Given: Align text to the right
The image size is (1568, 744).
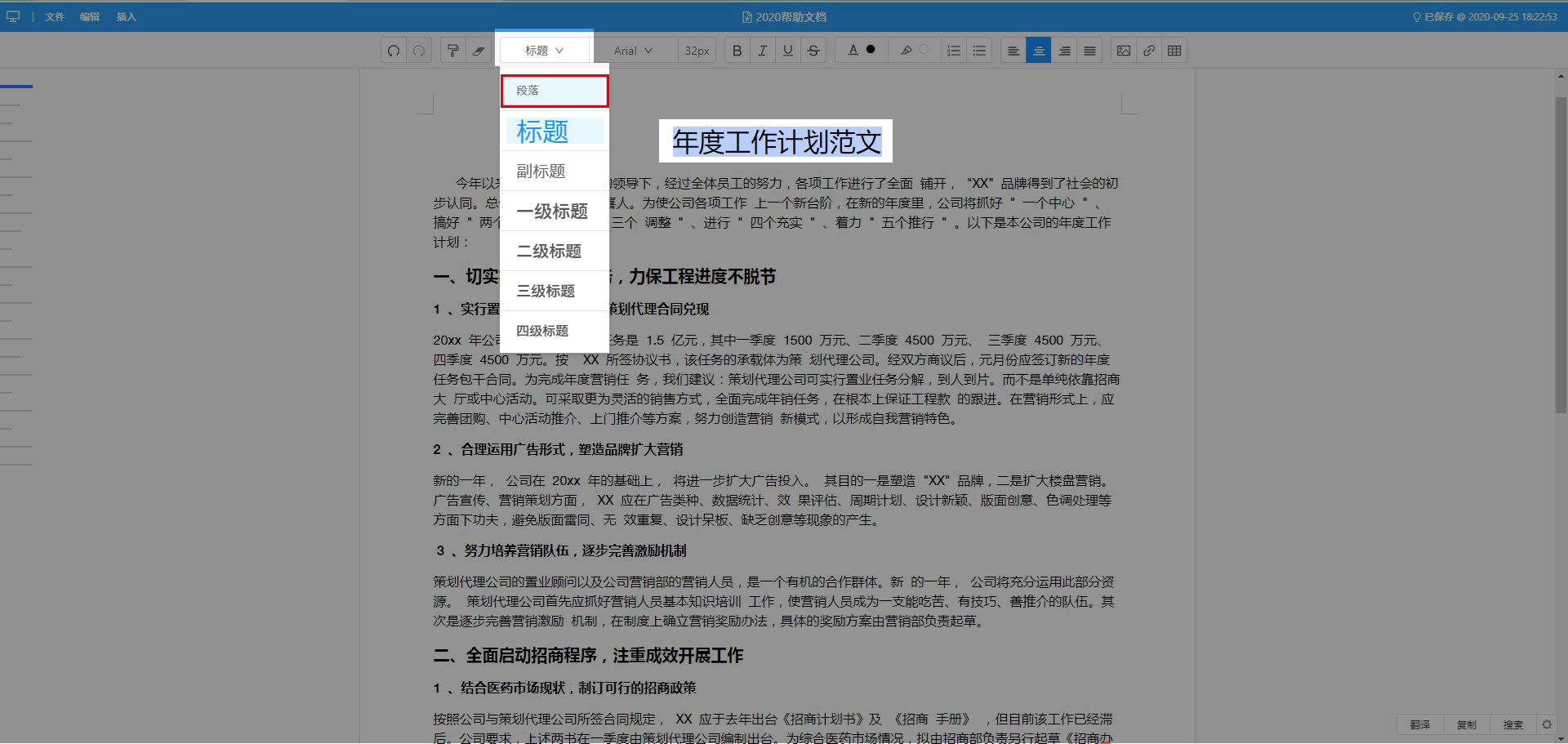Looking at the screenshot, I should [x=1064, y=51].
